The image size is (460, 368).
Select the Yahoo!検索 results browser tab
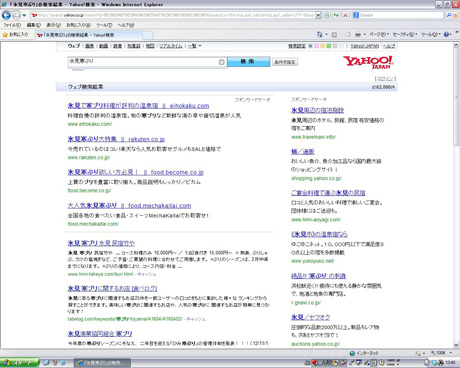[x=88, y=35]
